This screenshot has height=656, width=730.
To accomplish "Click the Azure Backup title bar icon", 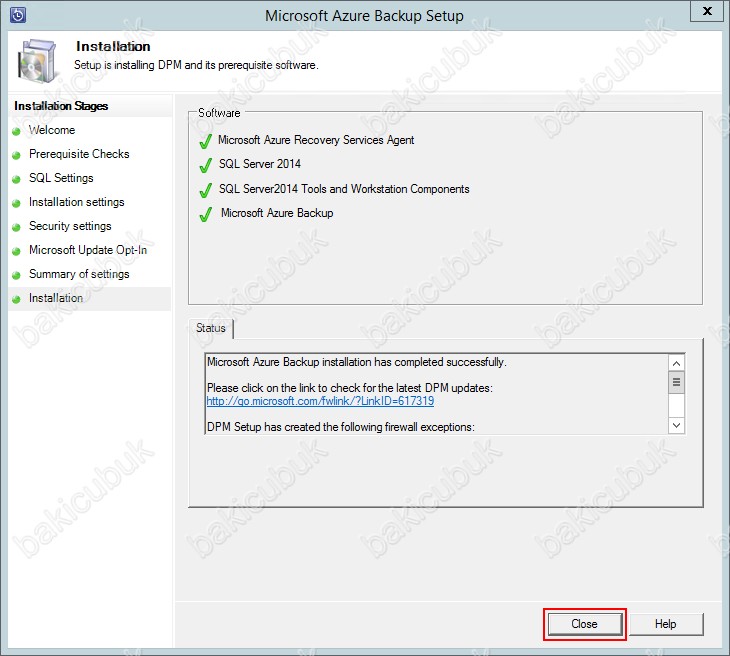I will [x=18, y=15].
